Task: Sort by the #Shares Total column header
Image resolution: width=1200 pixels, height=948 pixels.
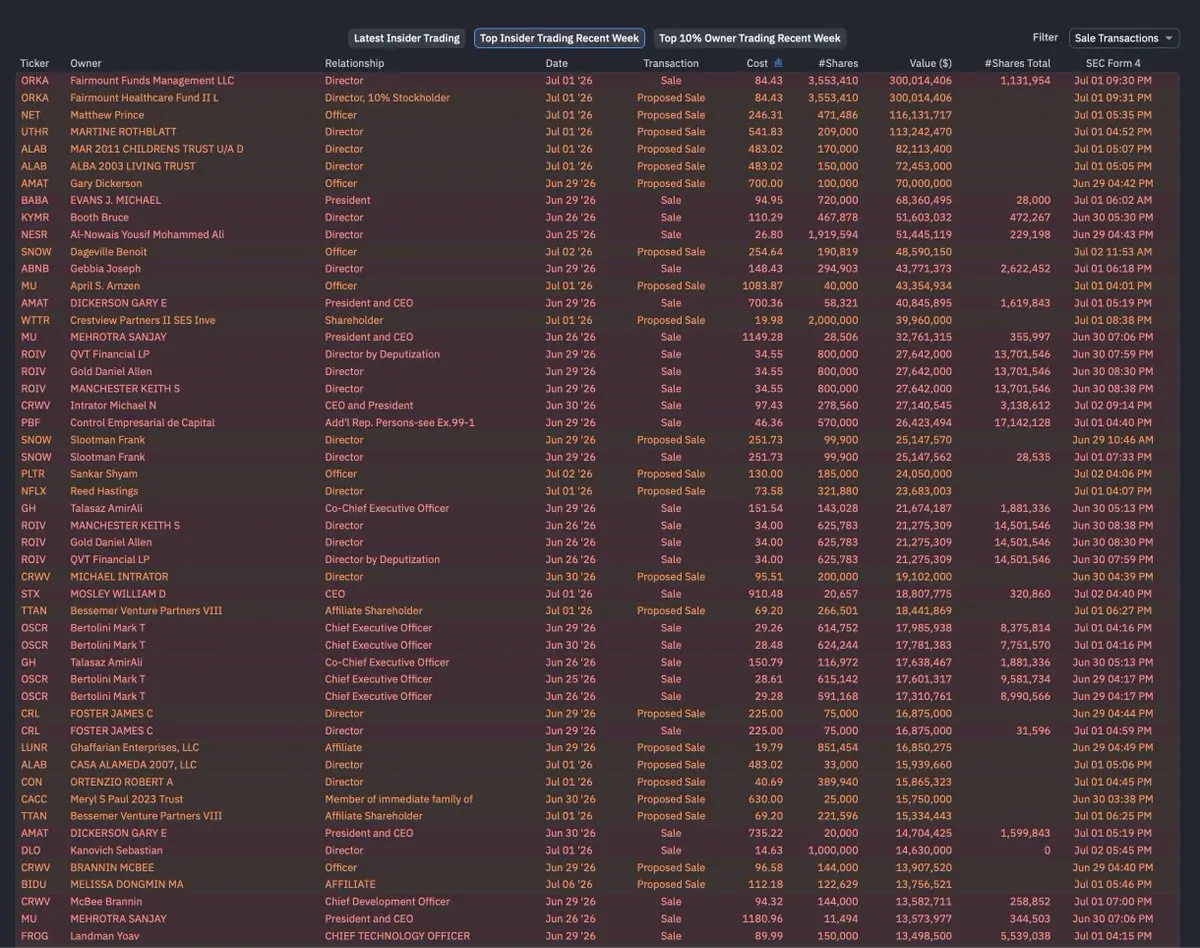Action: [x=1017, y=63]
